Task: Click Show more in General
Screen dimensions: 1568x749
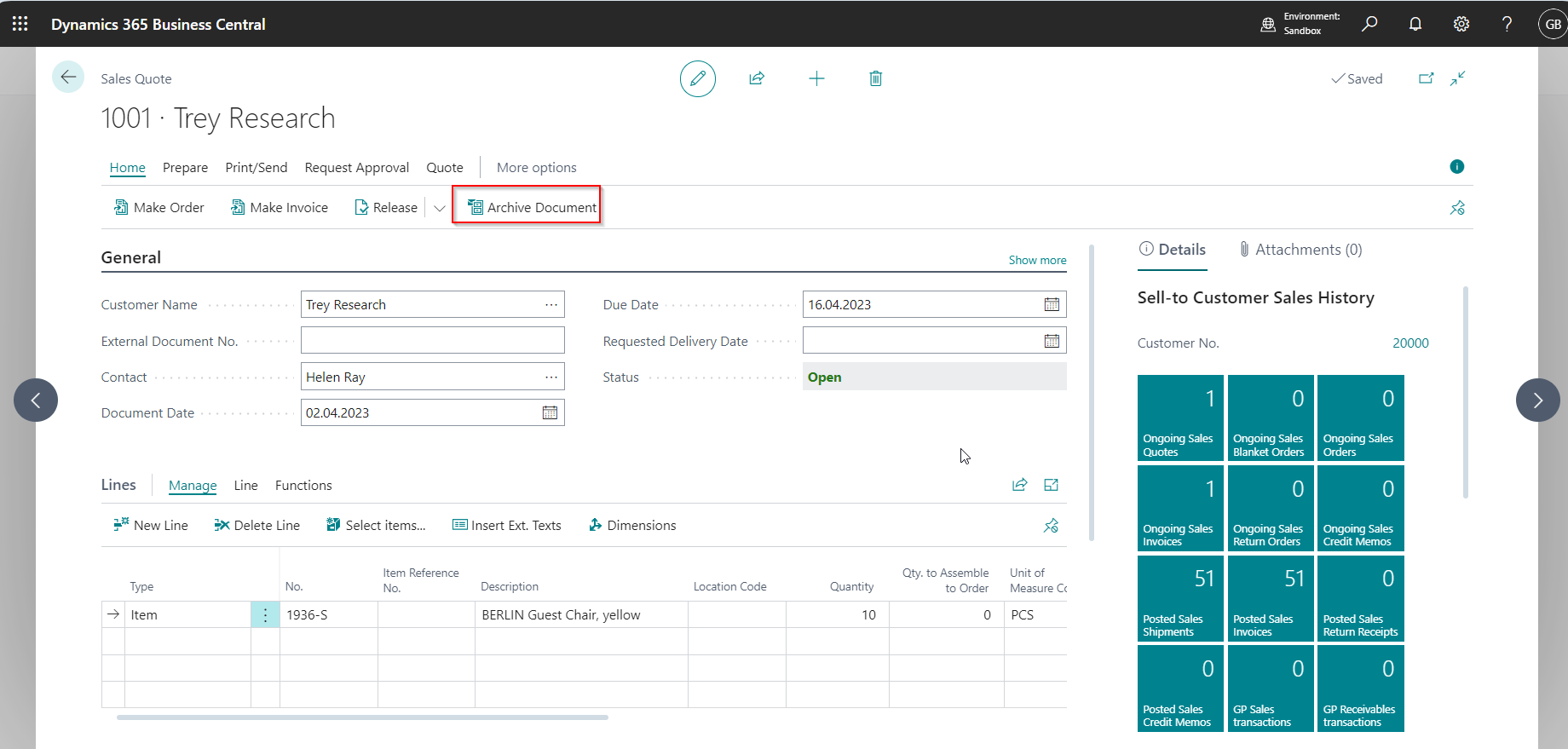Action: (x=1037, y=260)
